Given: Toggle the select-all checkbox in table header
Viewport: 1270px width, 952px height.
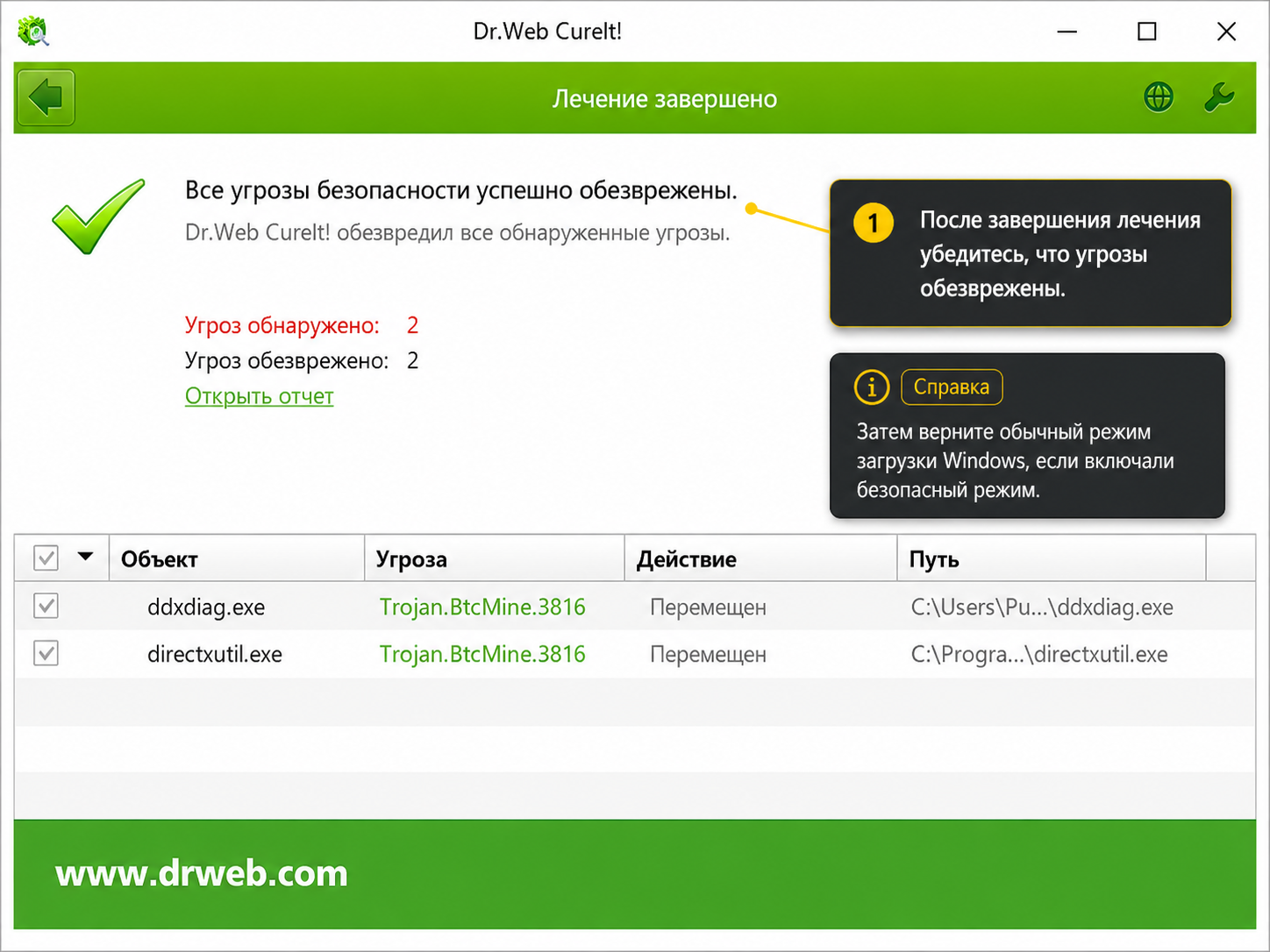Looking at the screenshot, I should 46,558.
